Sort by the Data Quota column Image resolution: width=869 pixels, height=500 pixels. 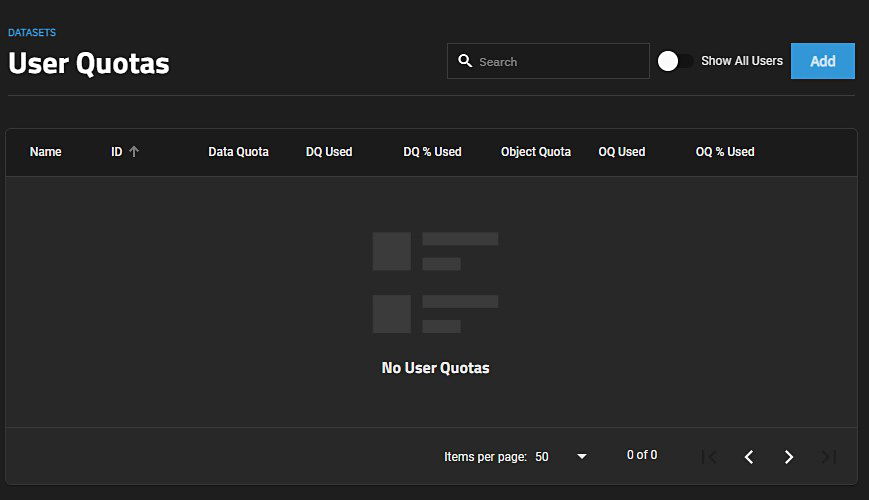(x=238, y=152)
